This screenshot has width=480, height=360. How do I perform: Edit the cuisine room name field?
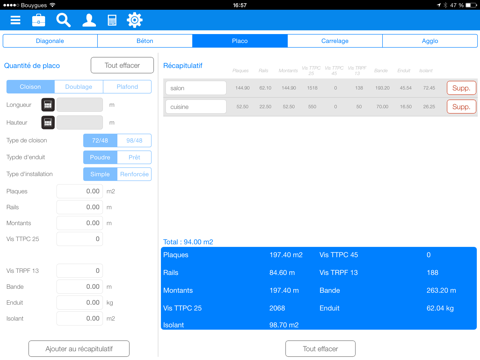196,107
